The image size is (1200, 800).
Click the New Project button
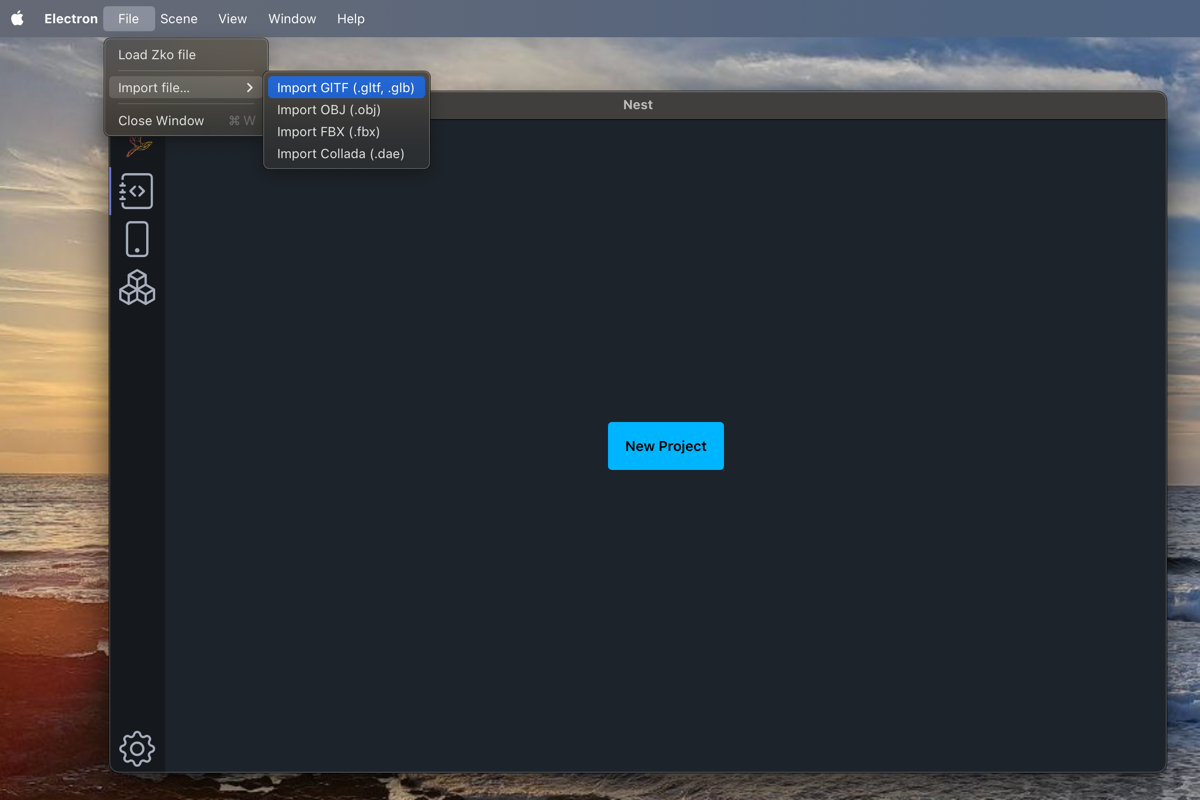pos(665,446)
